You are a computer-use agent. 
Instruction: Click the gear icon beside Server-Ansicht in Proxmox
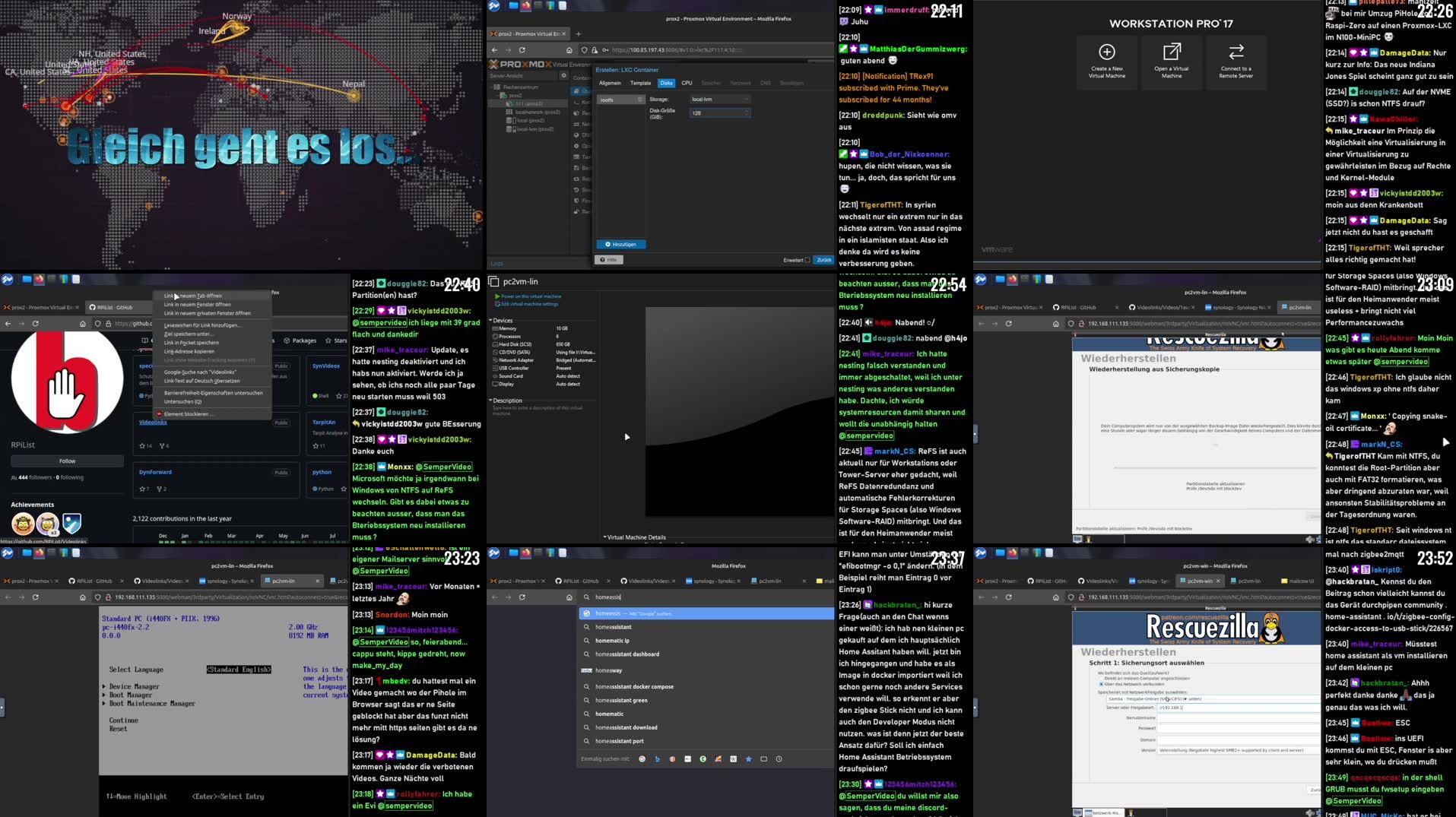pyautogui.click(x=563, y=75)
